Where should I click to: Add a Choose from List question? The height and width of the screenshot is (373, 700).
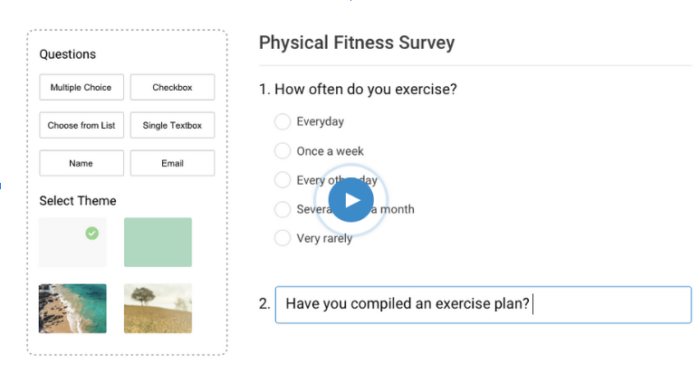pos(81,125)
